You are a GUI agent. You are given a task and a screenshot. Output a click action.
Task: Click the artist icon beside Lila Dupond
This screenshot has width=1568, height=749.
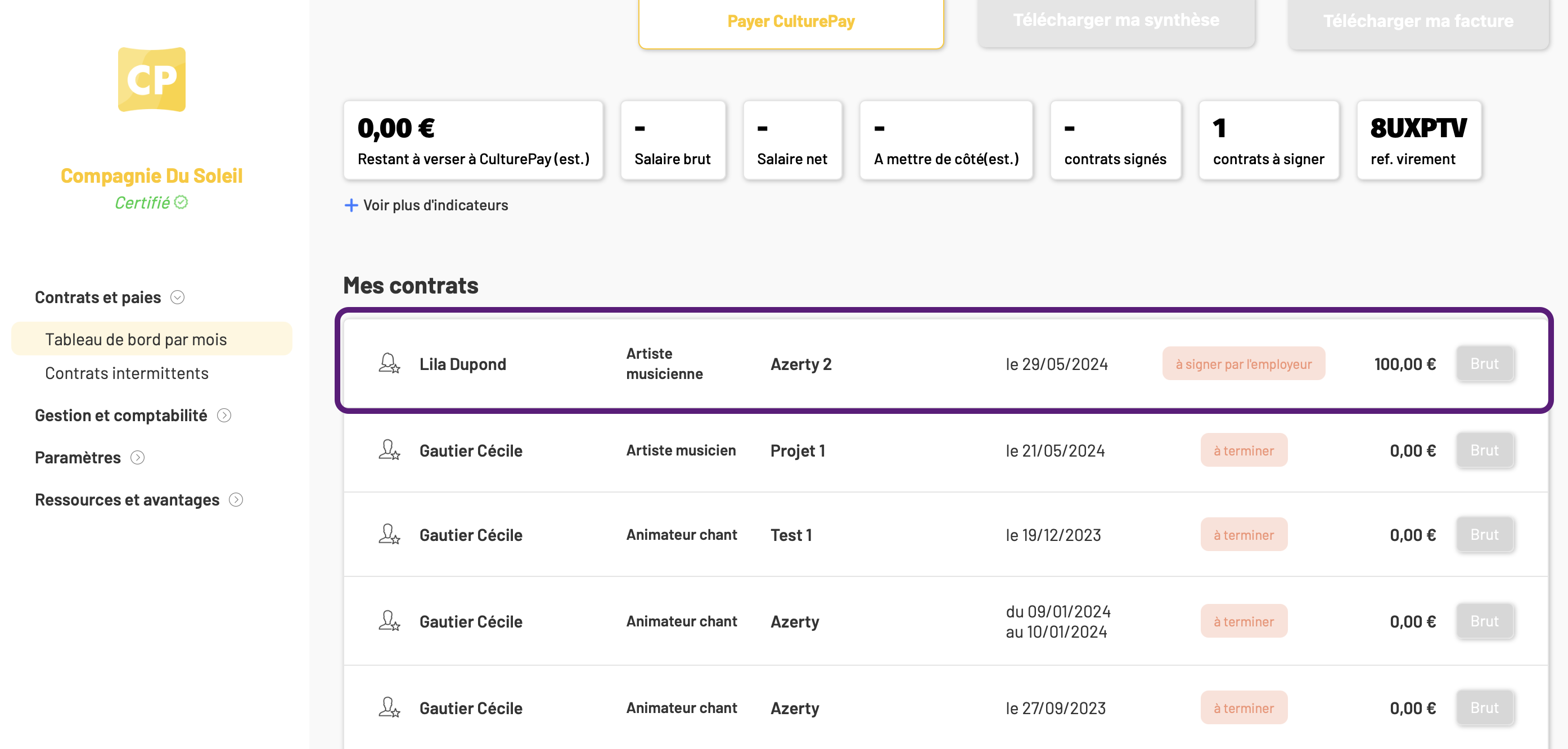pos(389,363)
